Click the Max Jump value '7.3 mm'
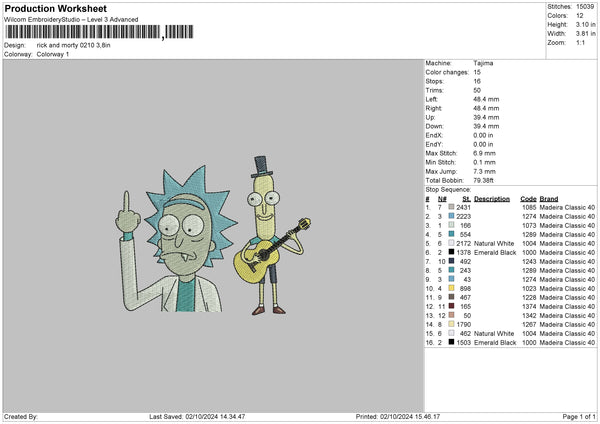Image resolution: width=600 pixels, height=424 pixels. pyautogui.click(x=484, y=171)
